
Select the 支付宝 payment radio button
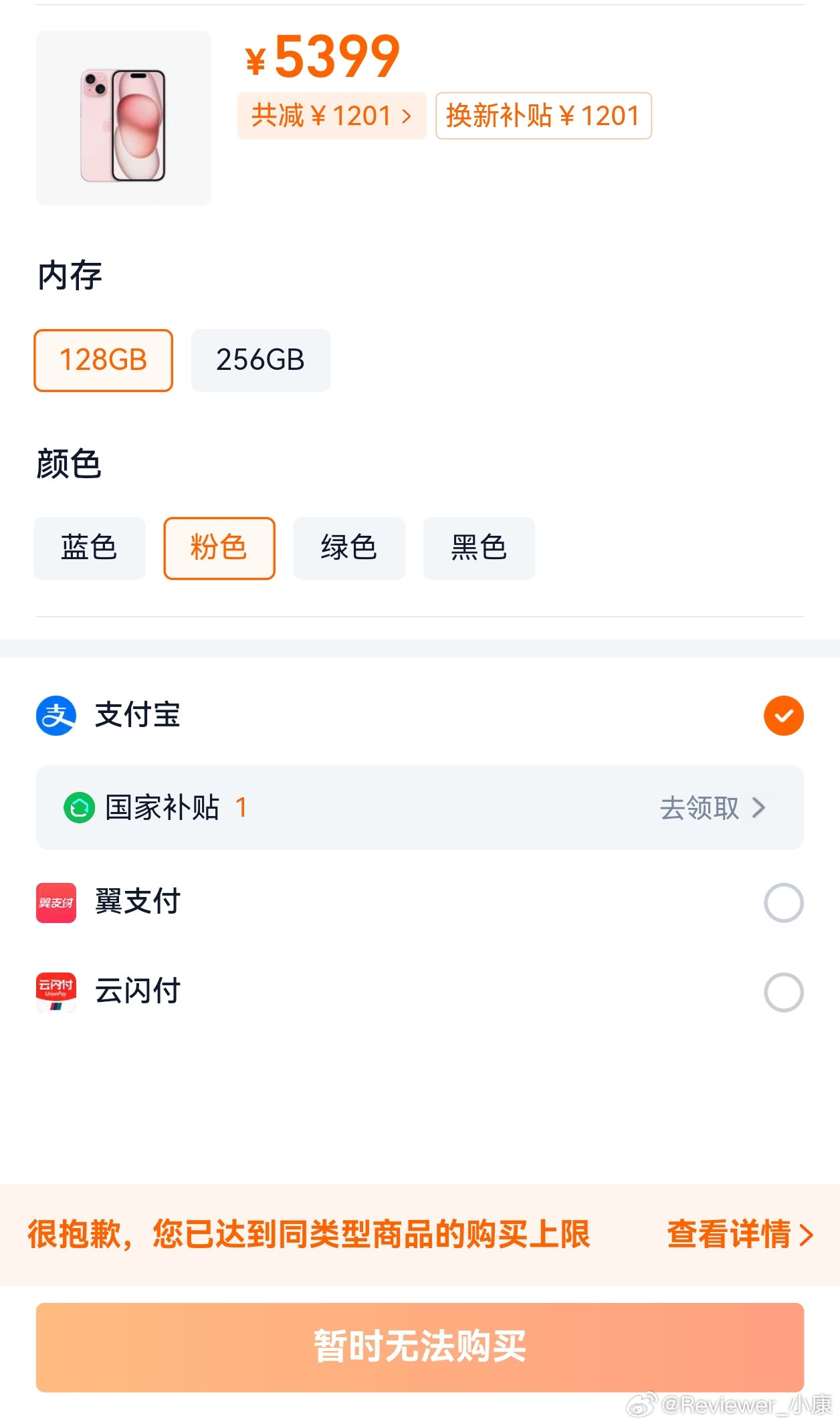pos(783,716)
